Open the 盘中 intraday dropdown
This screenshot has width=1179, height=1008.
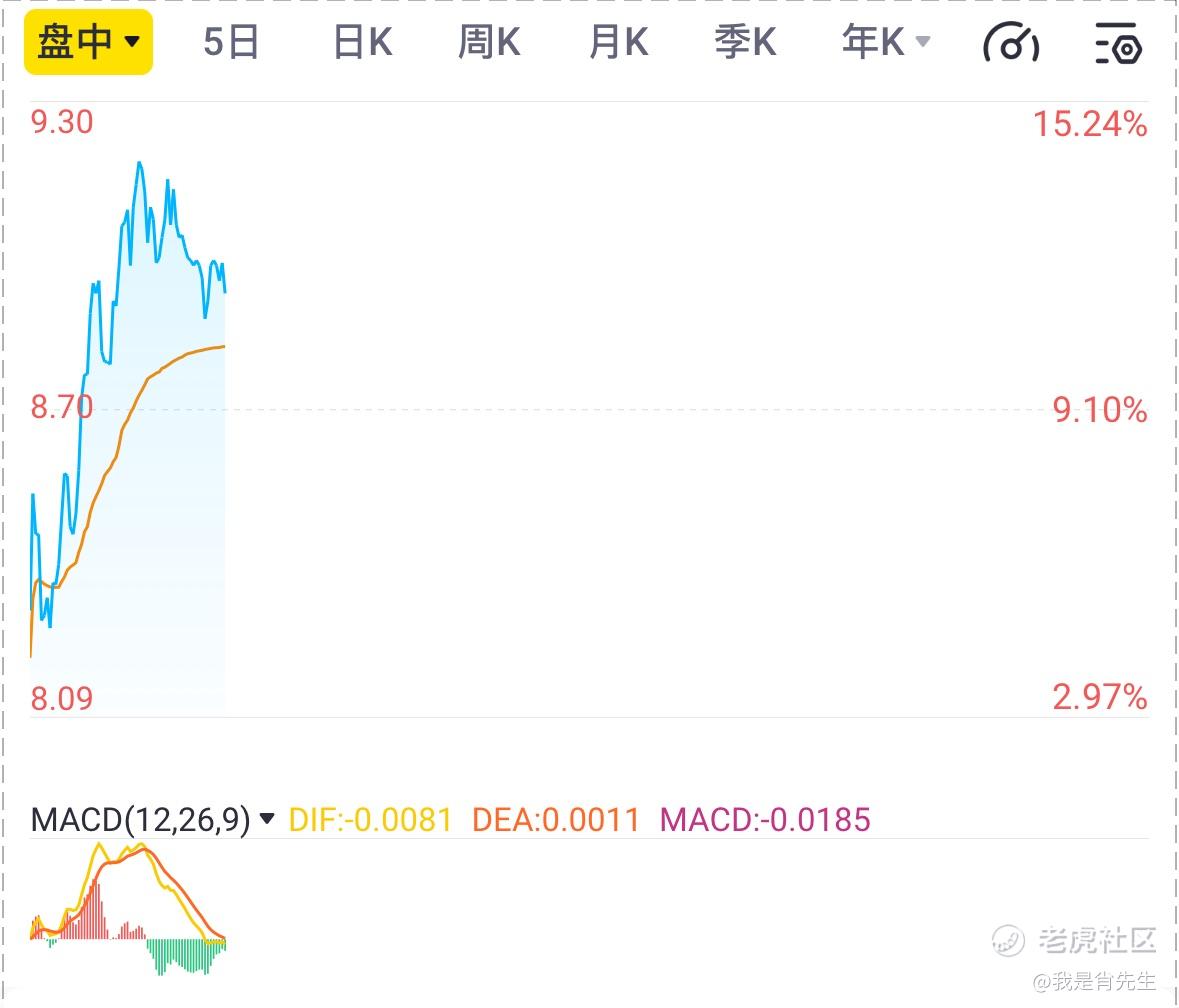89,42
